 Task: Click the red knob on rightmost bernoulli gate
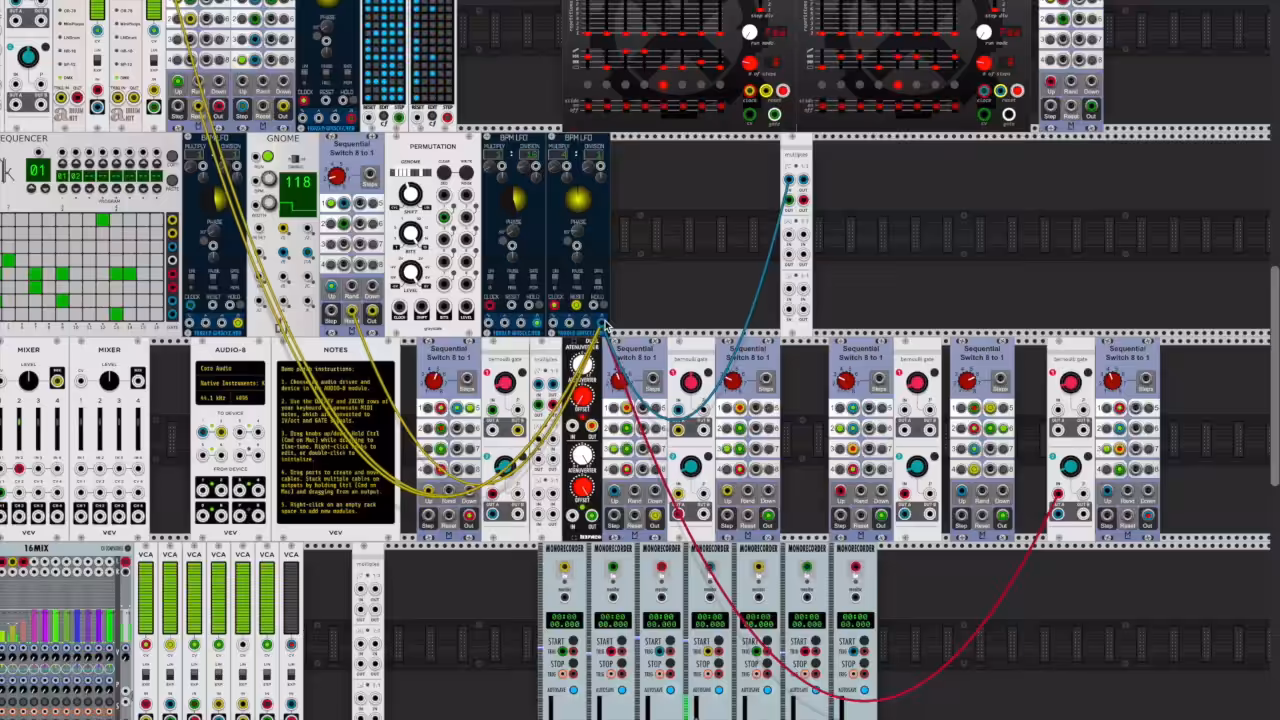click(1070, 382)
